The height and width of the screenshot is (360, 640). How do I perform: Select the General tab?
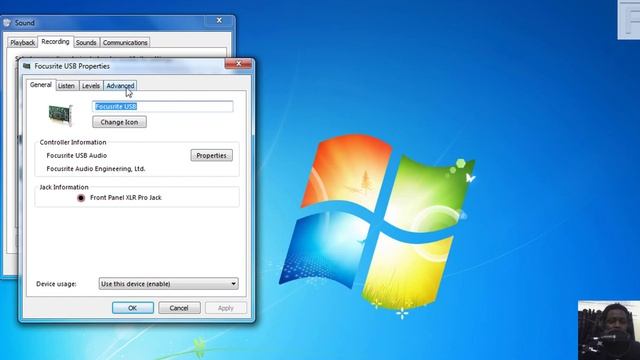pos(41,85)
